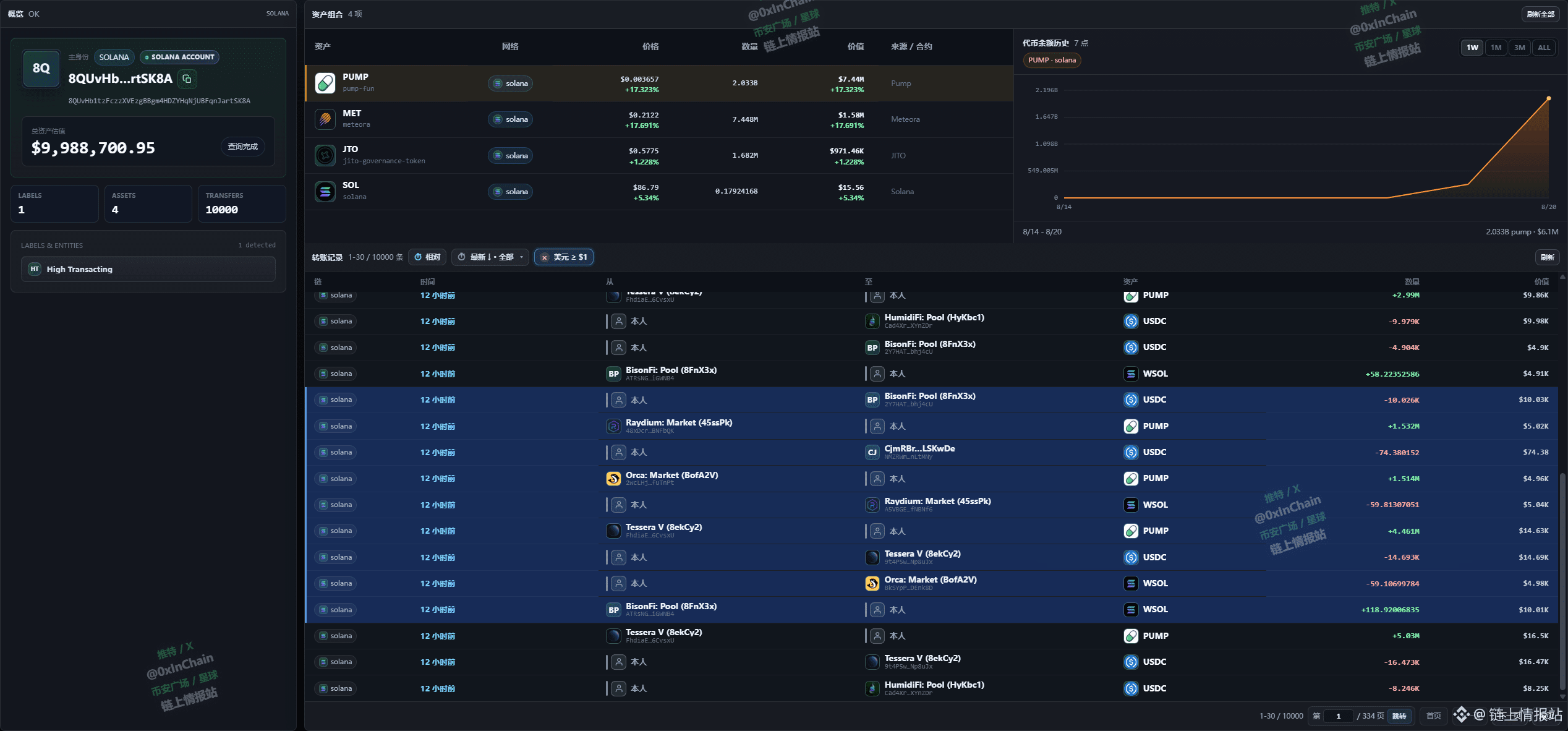
Task: Click the 刷新全部 refresh all button
Action: tap(1540, 14)
